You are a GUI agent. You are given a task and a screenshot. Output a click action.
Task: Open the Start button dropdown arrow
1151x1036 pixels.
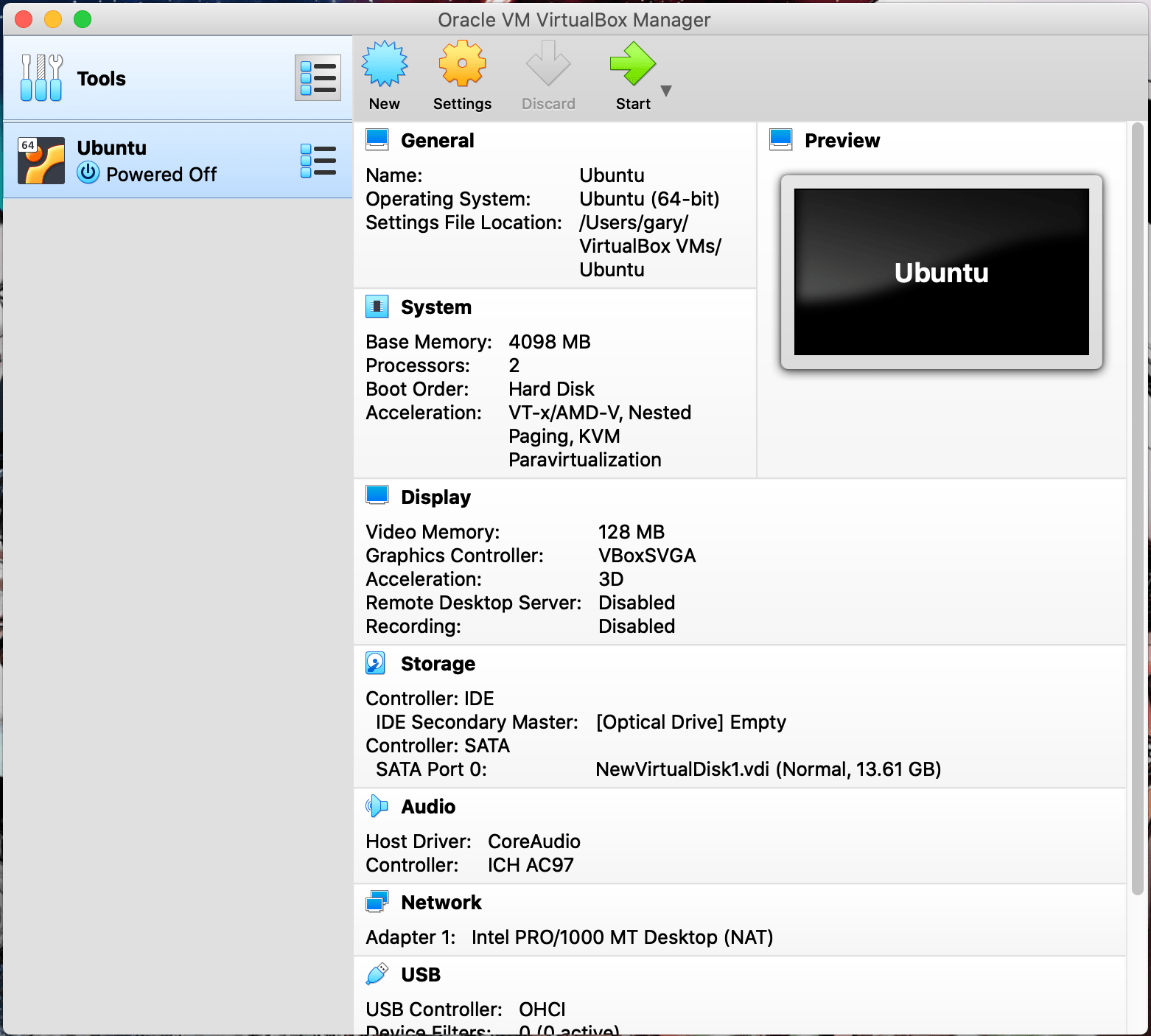point(665,91)
